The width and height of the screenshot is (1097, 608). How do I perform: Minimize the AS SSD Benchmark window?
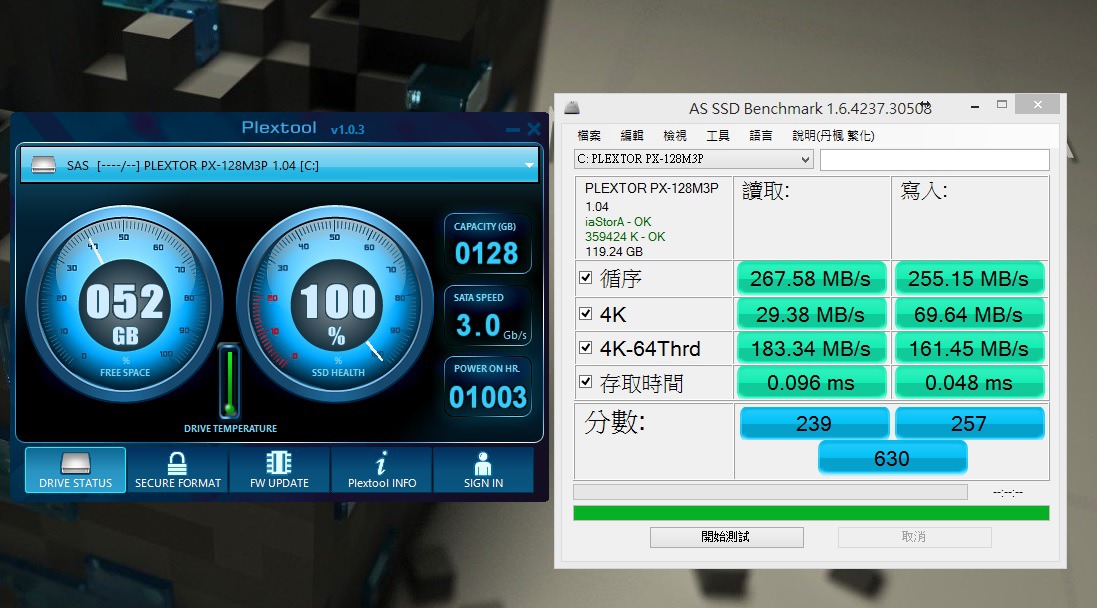[x=975, y=106]
